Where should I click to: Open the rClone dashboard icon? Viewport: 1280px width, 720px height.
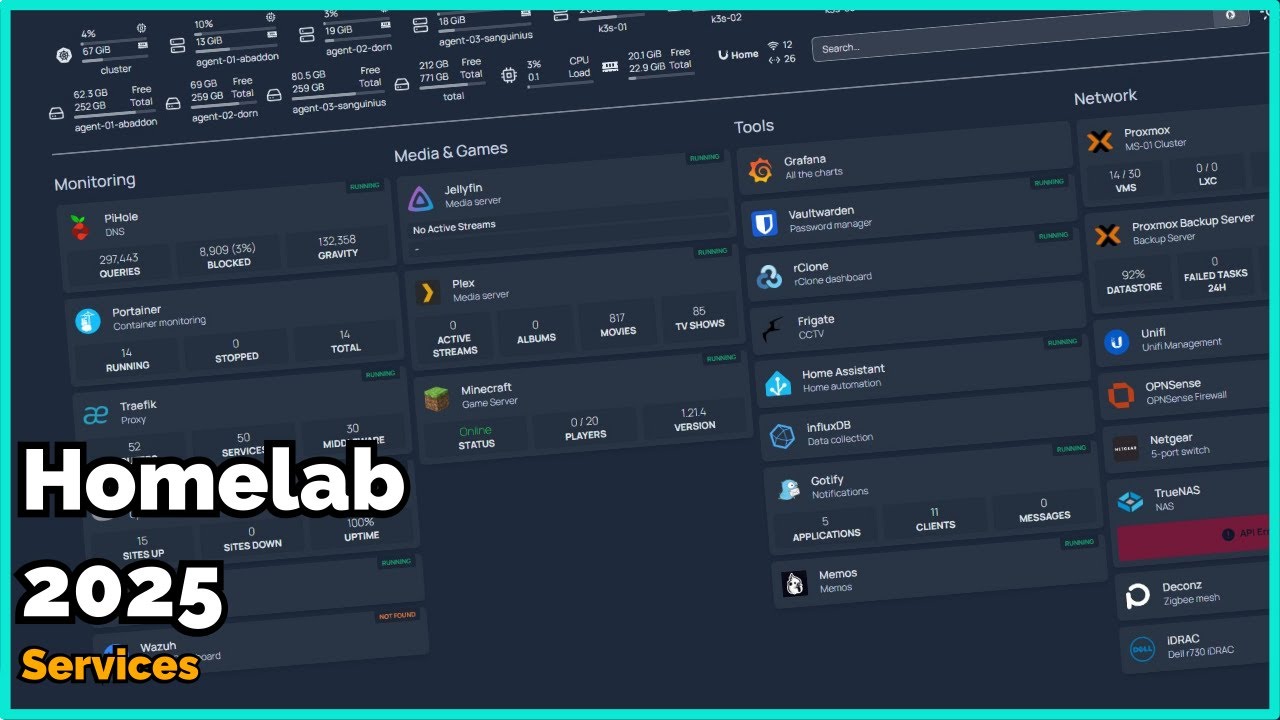(x=769, y=277)
